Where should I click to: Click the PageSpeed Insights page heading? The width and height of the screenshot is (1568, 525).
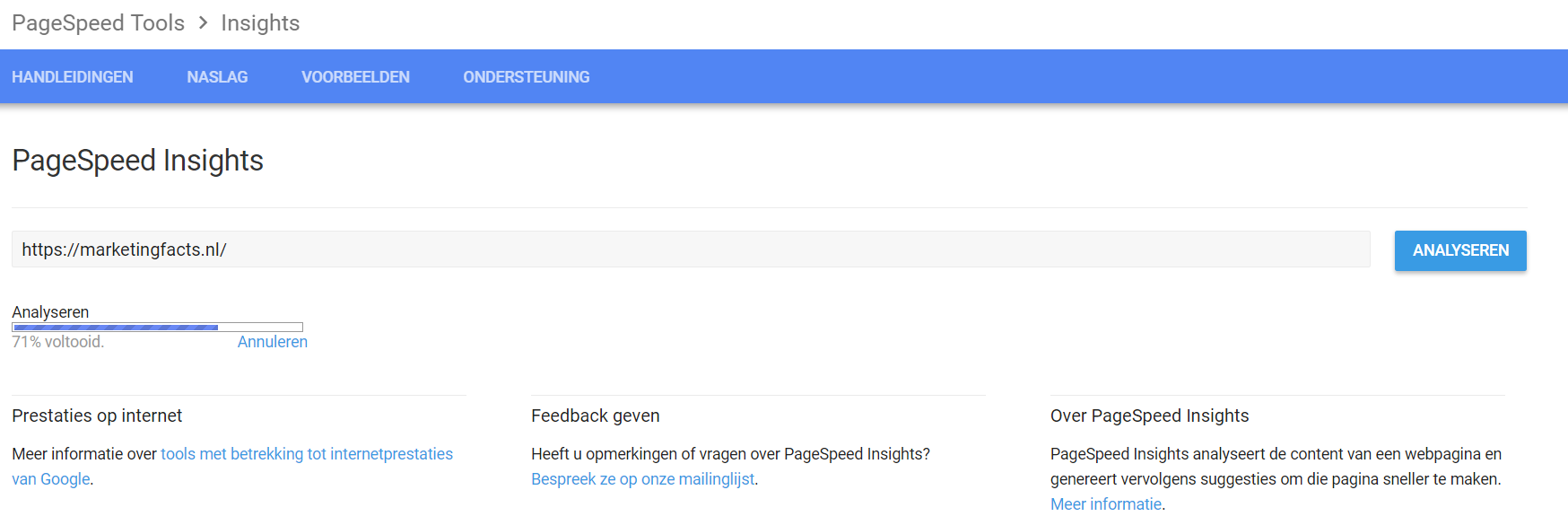(137, 161)
